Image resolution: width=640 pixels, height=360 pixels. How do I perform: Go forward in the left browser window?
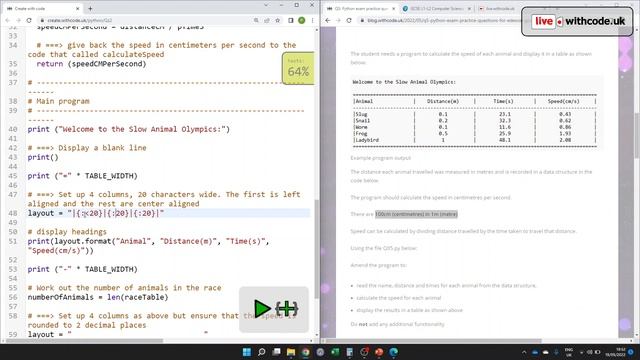(18, 20)
